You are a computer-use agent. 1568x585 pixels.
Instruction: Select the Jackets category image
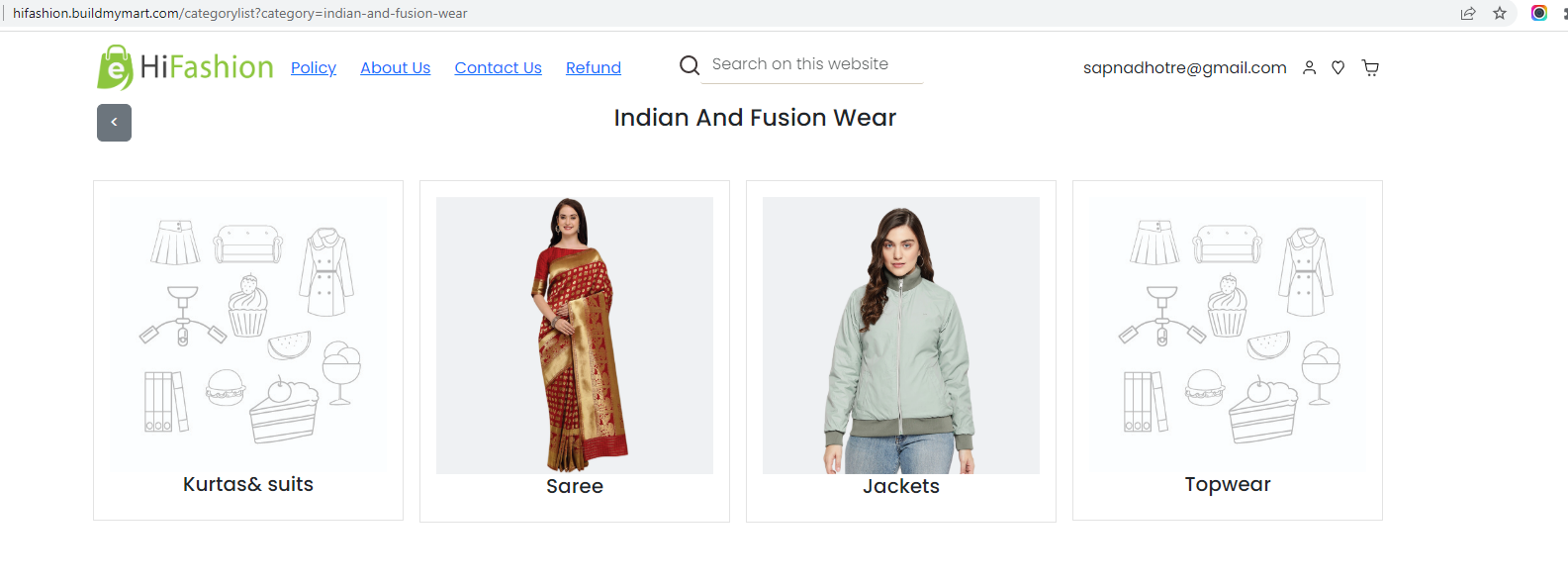pos(901,336)
